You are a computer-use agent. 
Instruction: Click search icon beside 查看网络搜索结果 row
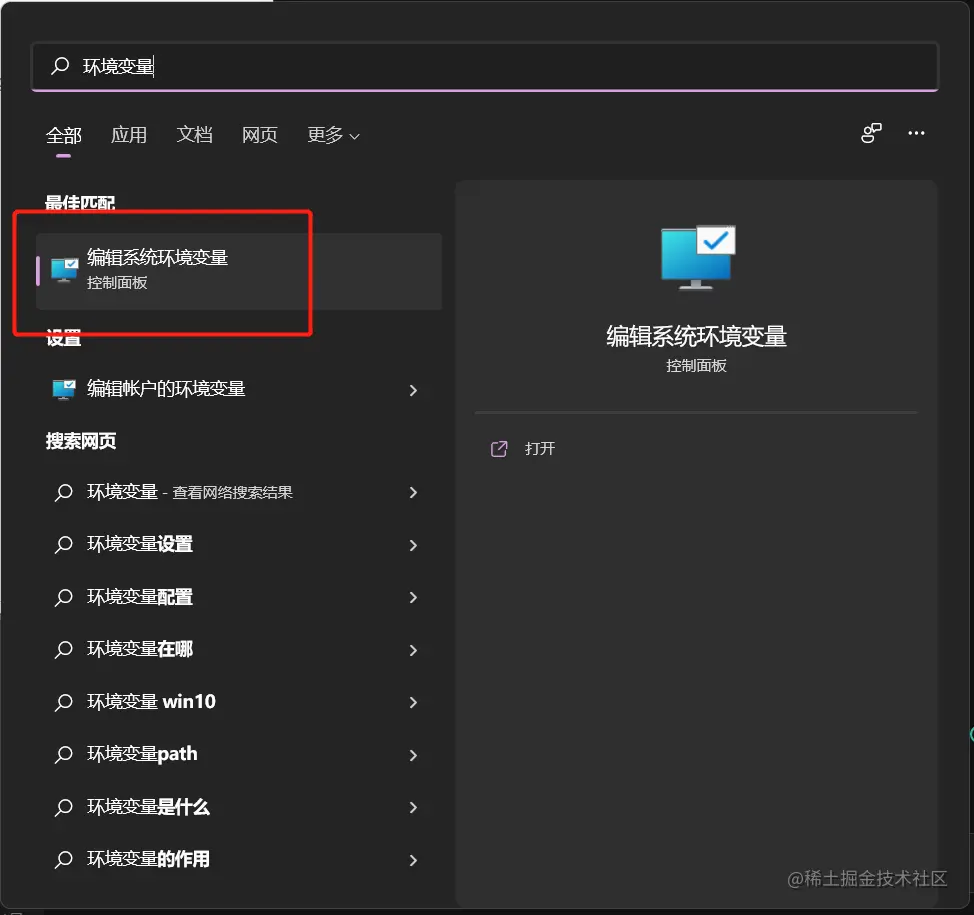pyautogui.click(x=63, y=493)
